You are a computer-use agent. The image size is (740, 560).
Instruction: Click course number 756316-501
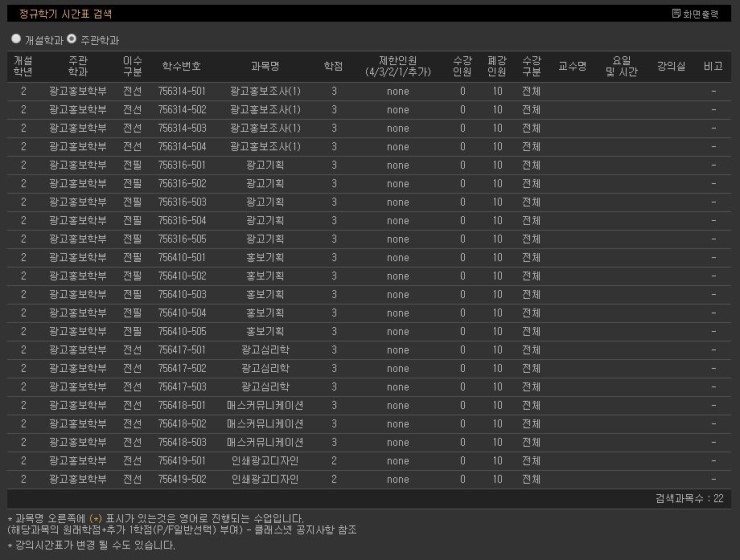[x=182, y=165]
